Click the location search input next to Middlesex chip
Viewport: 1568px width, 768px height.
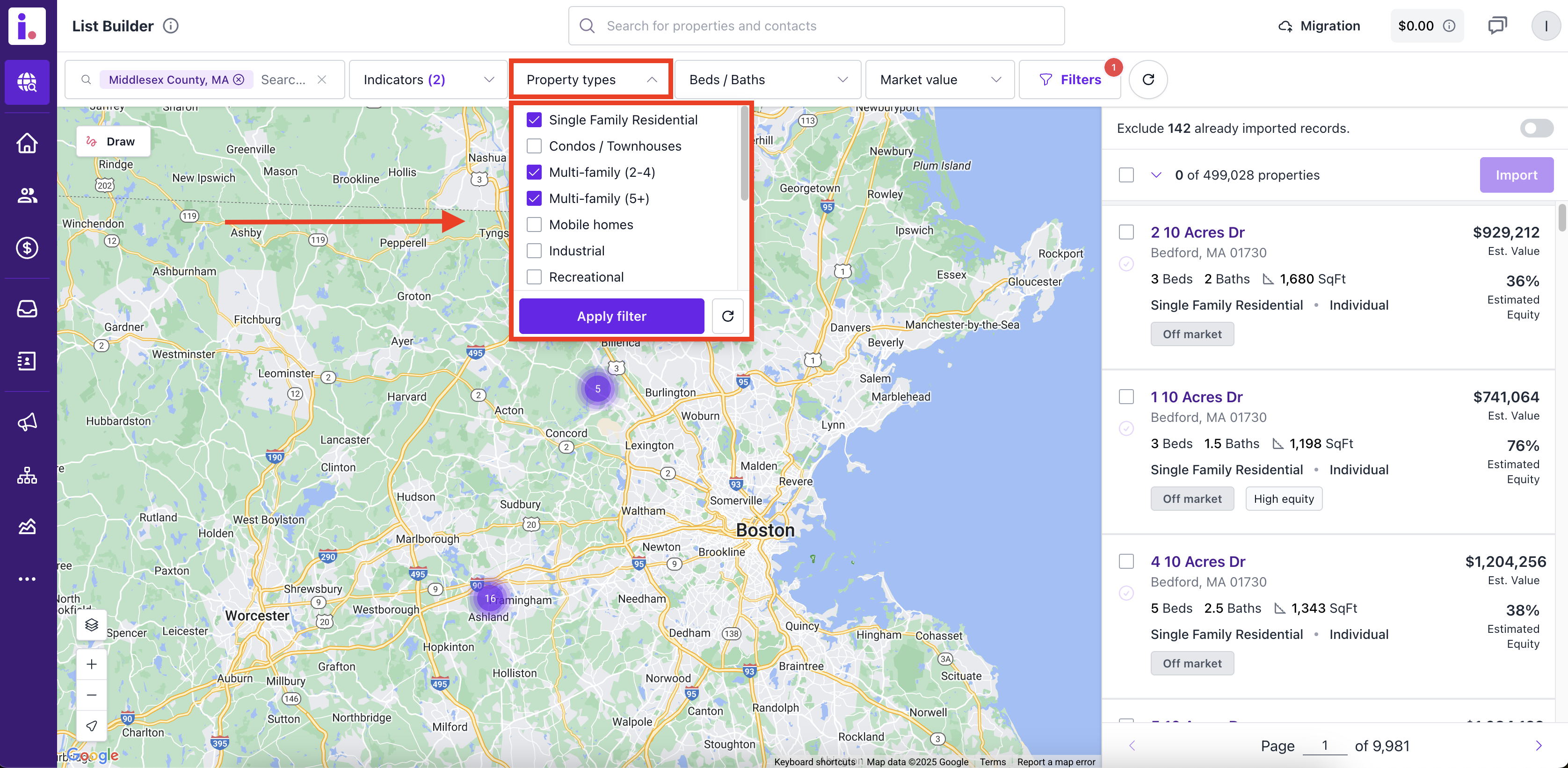point(283,80)
